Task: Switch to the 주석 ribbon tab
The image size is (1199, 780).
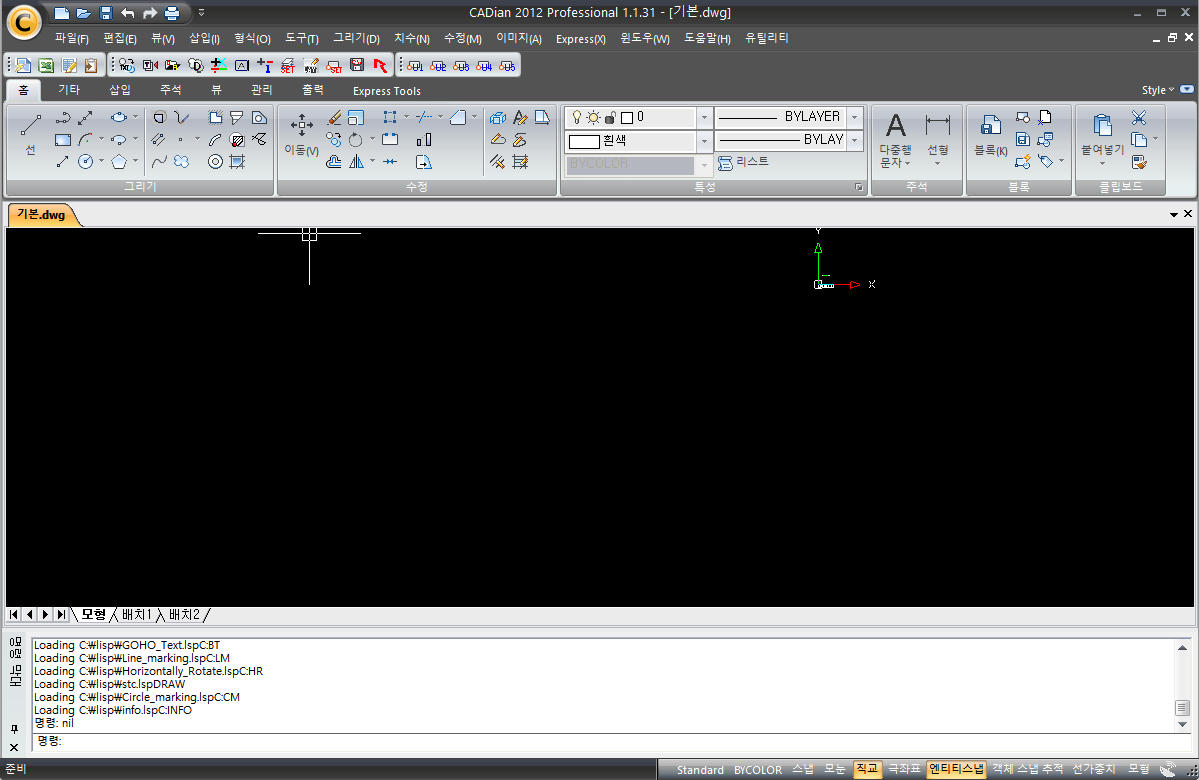Action: pos(171,90)
